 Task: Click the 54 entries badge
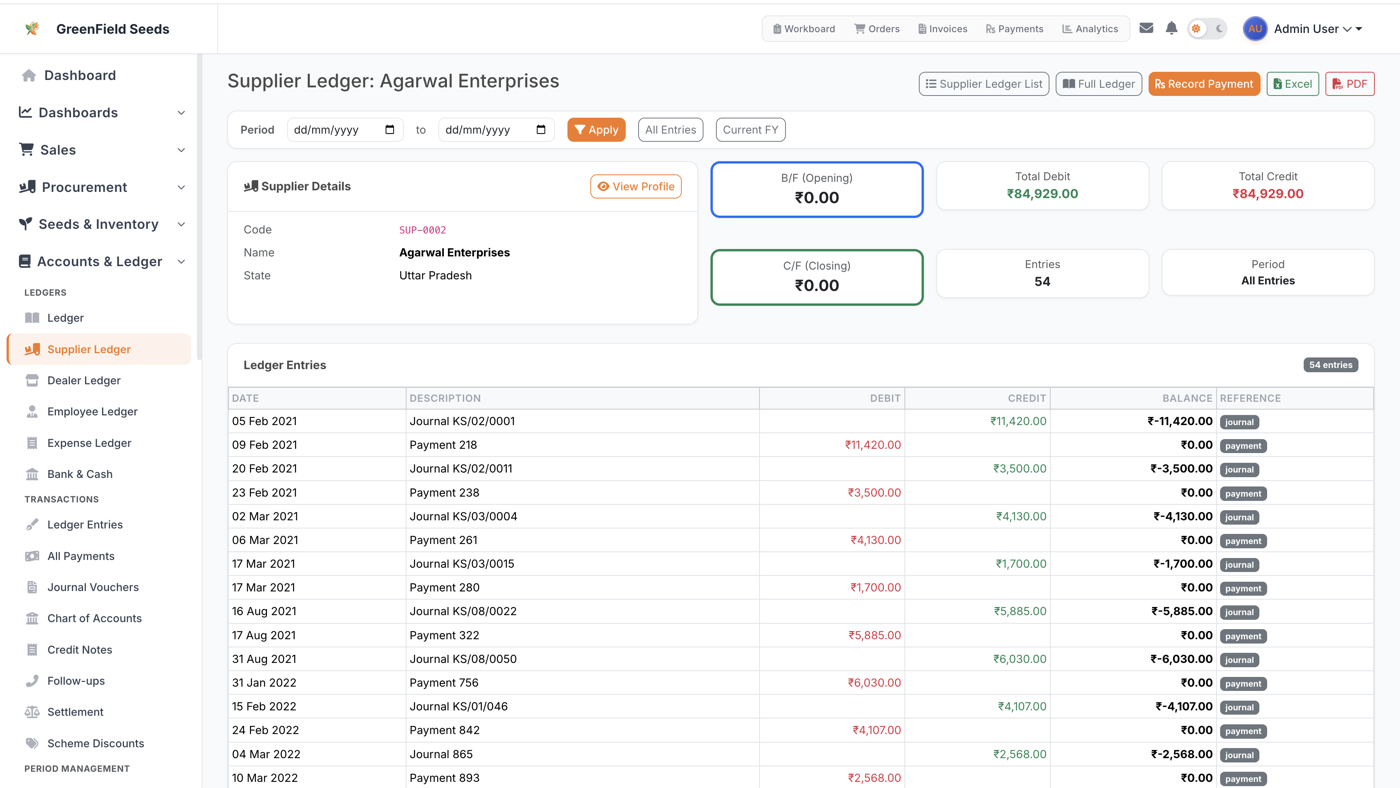click(1330, 365)
